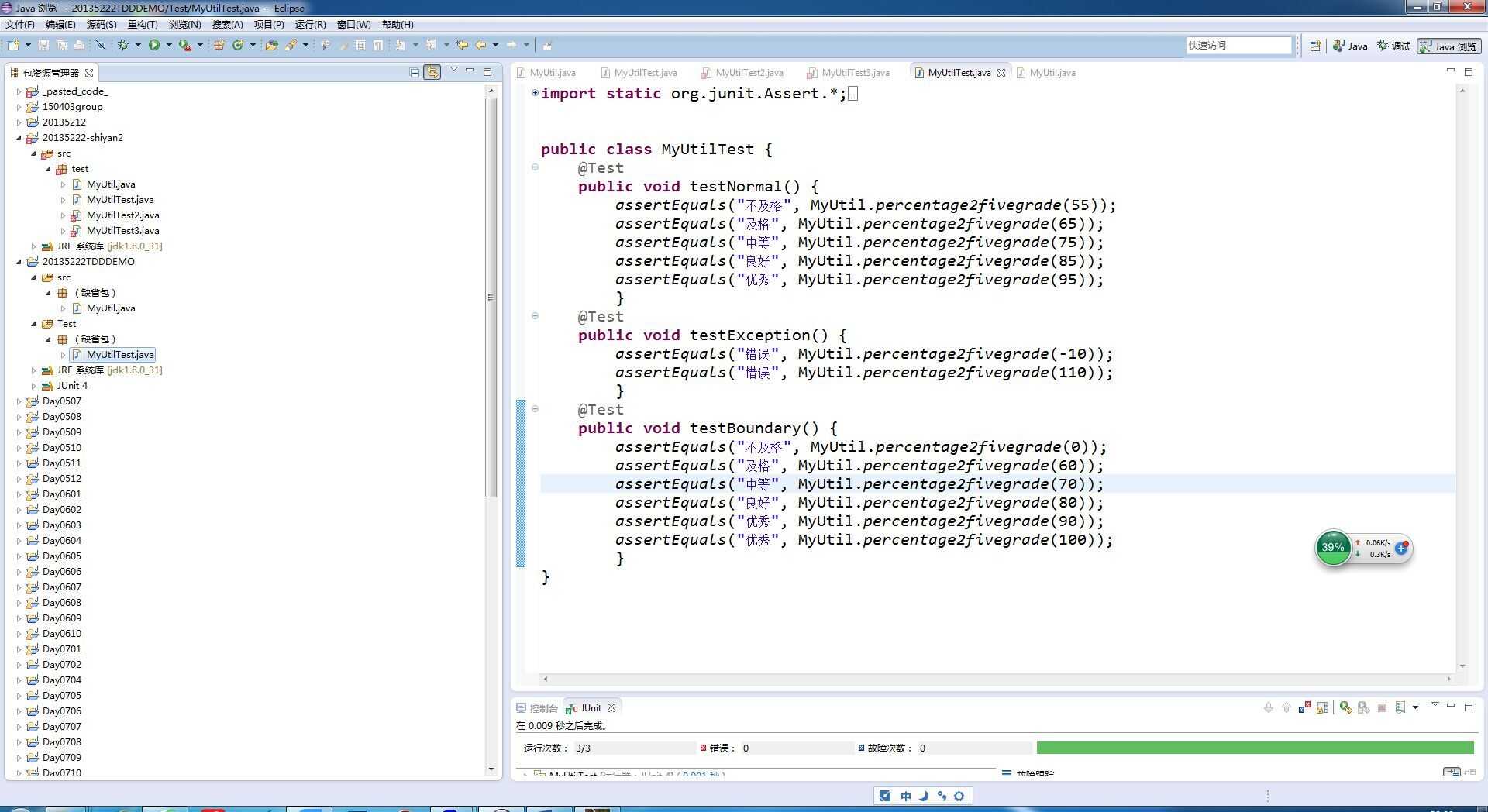The image size is (1488, 812).
Task: Open the Run button dropdown arrow
Action: [169, 46]
